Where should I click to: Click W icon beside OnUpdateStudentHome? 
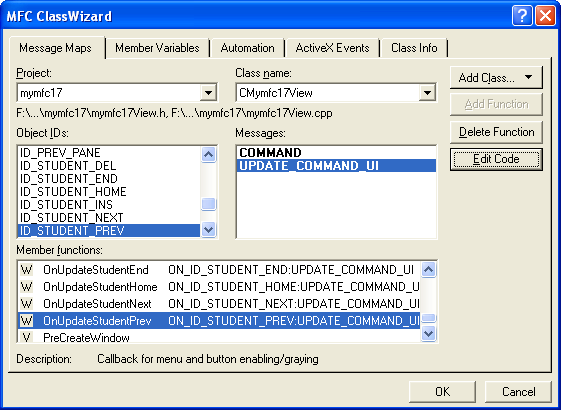[x=26, y=287]
